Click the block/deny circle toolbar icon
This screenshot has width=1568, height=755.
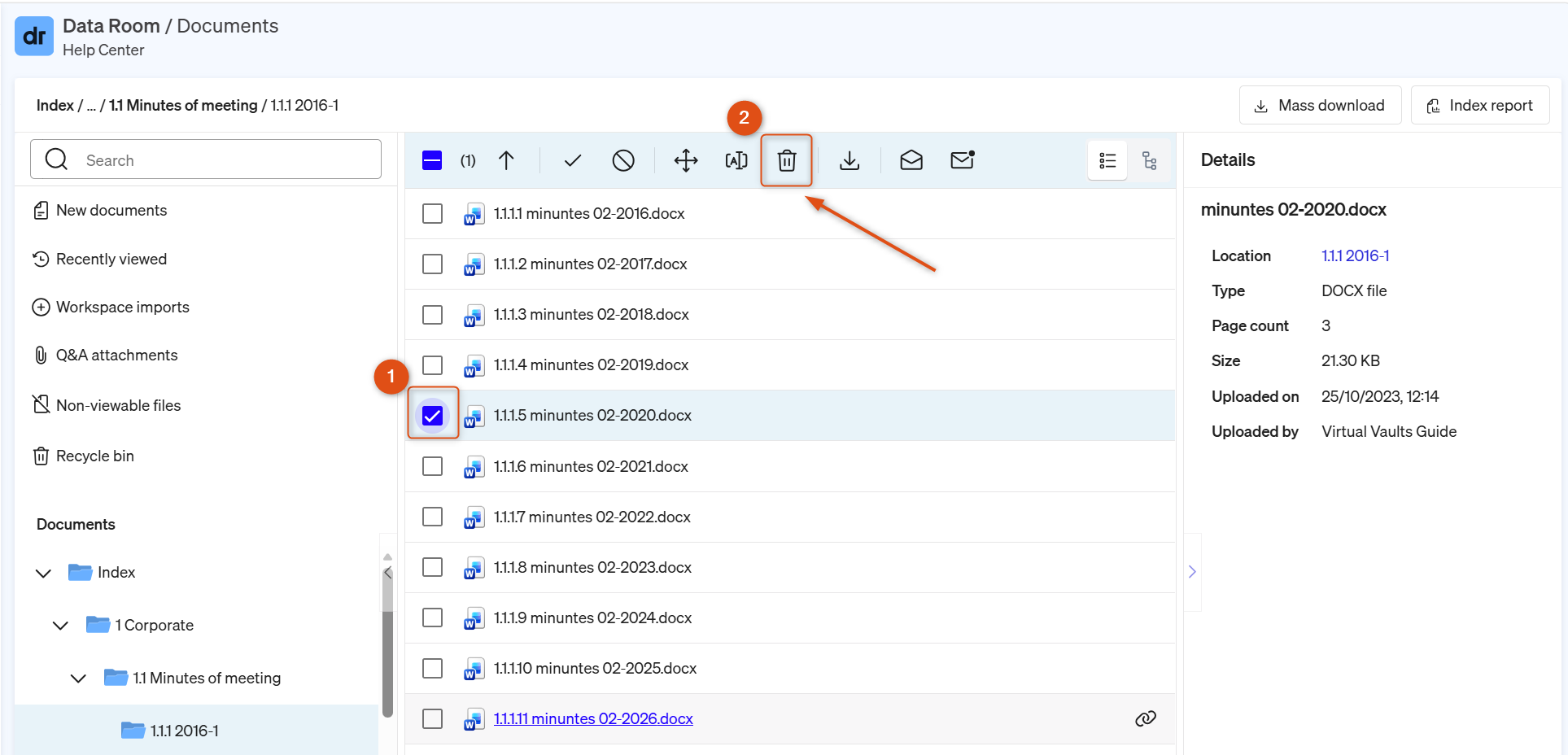pos(623,160)
